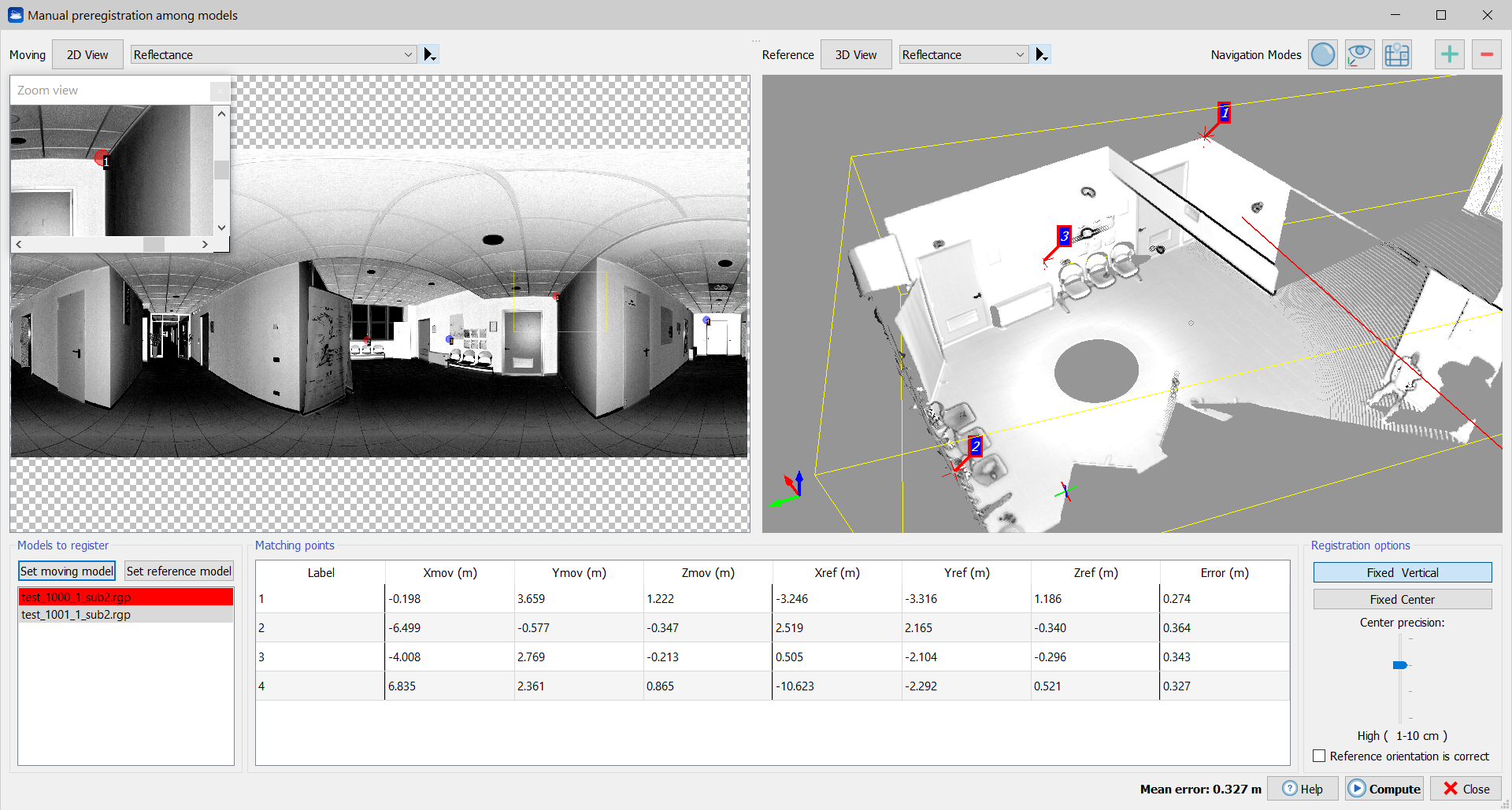Click the Help question mark button
The width and height of the screenshot is (1512, 810).
point(1303,789)
